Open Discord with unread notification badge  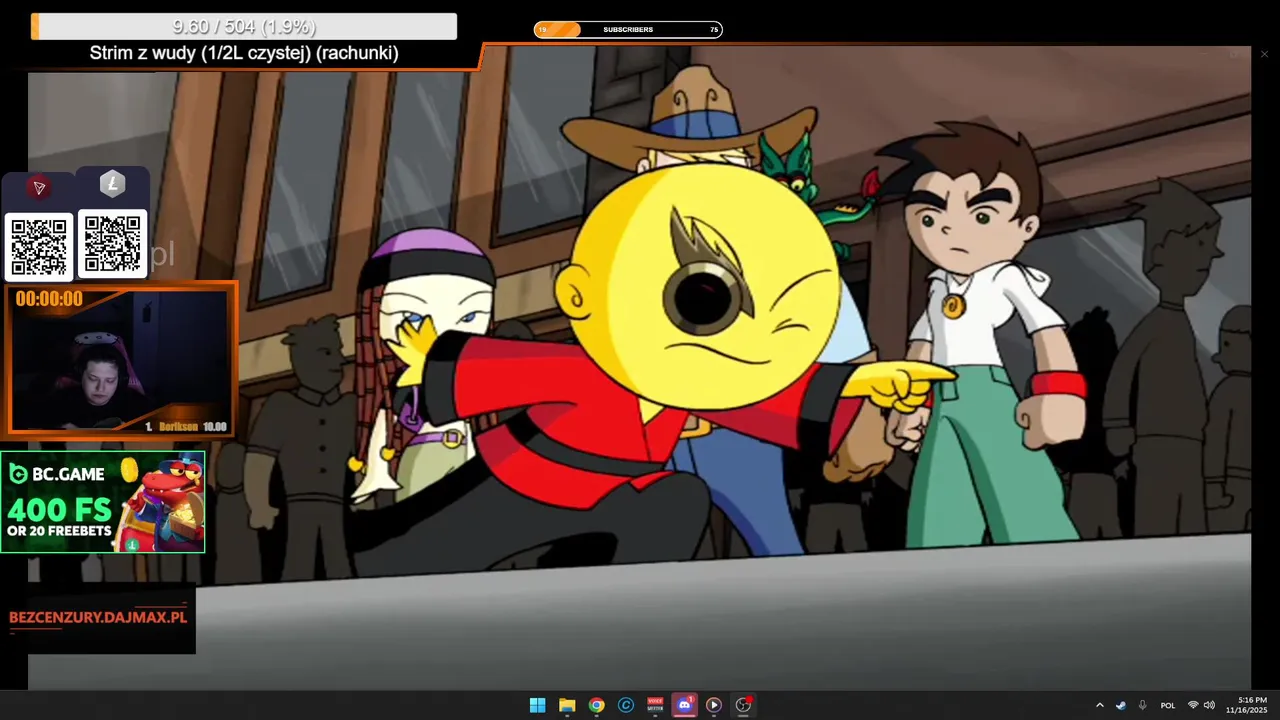coord(685,705)
